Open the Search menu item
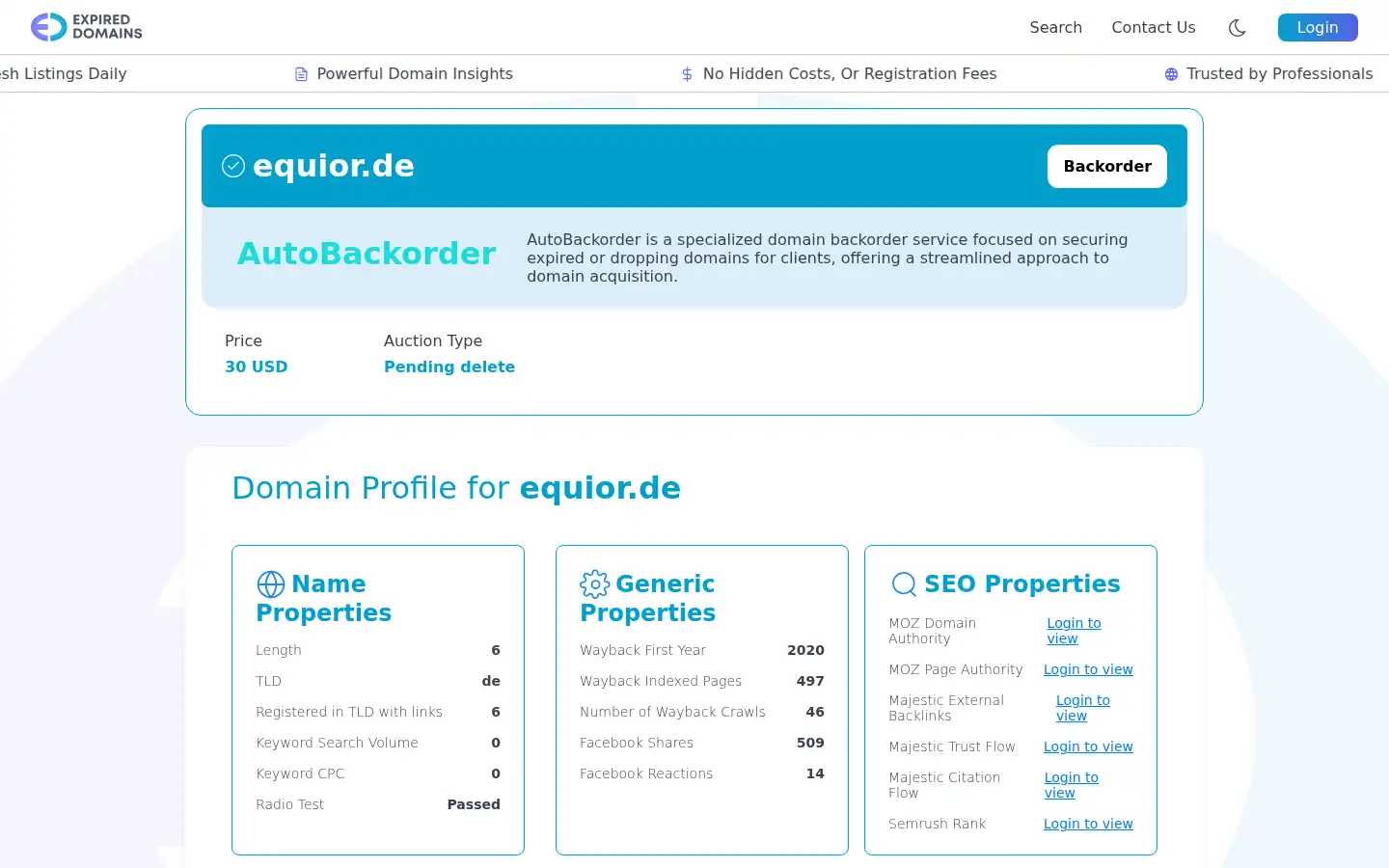1389x868 pixels. pyautogui.click(x=1055, y=27)
